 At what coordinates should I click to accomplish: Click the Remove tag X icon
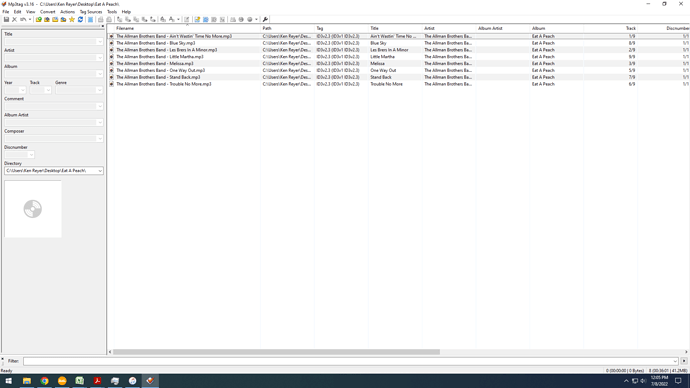coord(14,19)
